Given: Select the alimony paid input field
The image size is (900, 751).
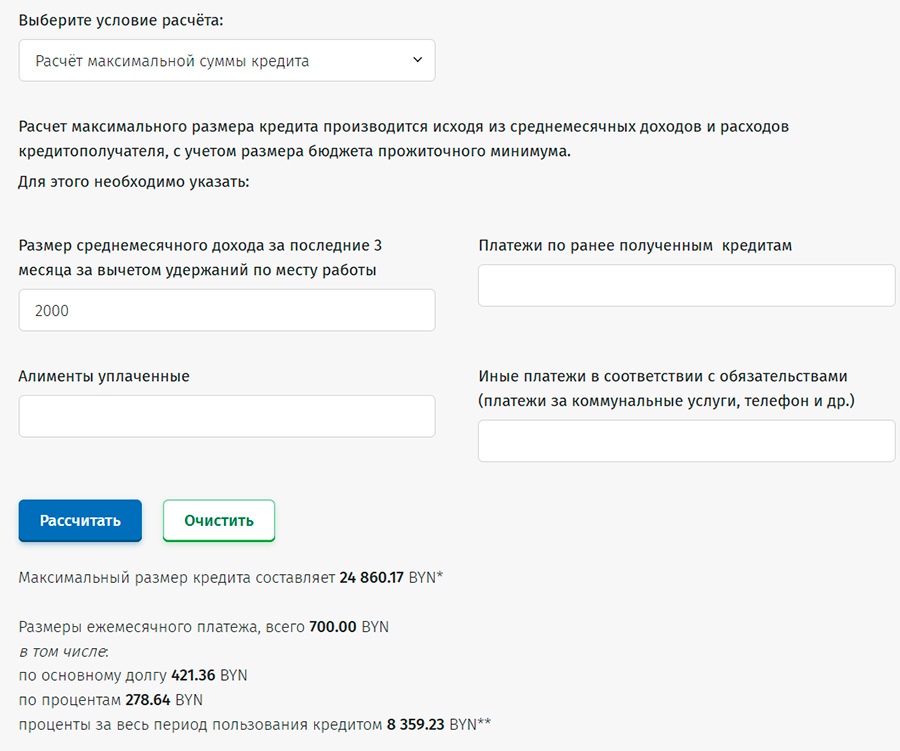Looking at the screenshot, I should [x=226, y=416].
